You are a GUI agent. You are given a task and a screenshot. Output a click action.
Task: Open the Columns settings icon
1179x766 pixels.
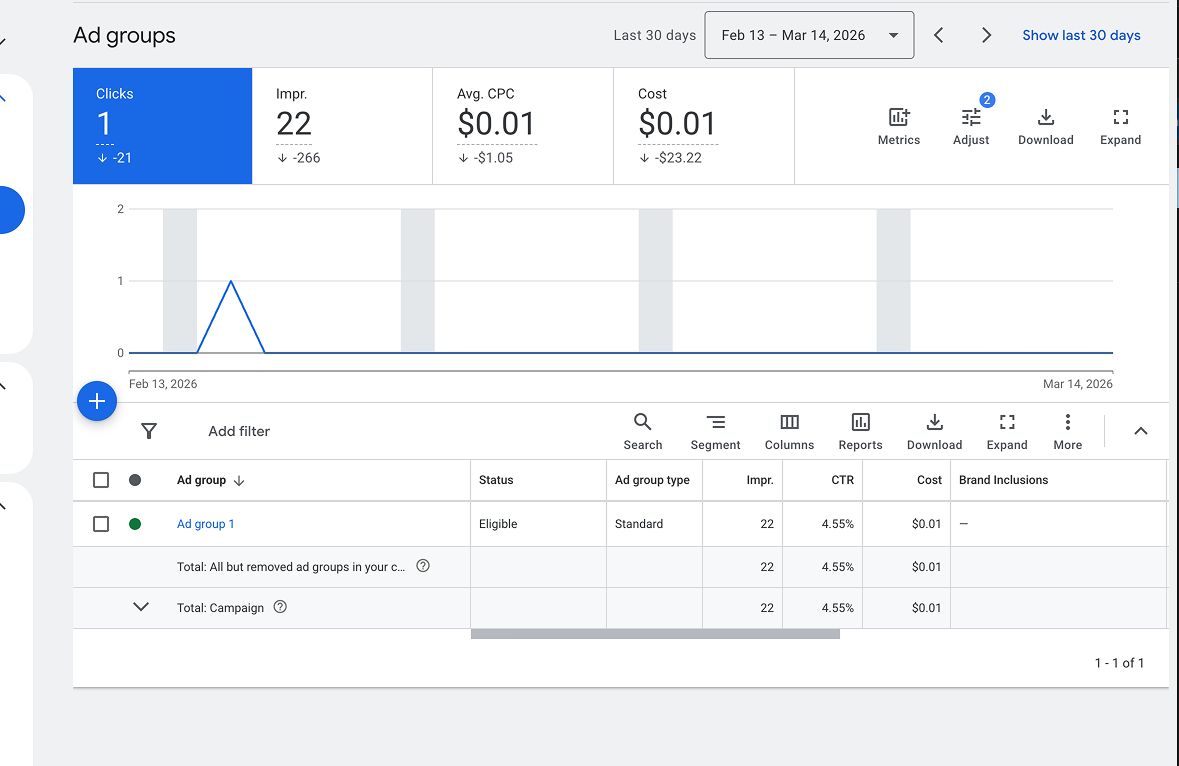coord(789,423)
